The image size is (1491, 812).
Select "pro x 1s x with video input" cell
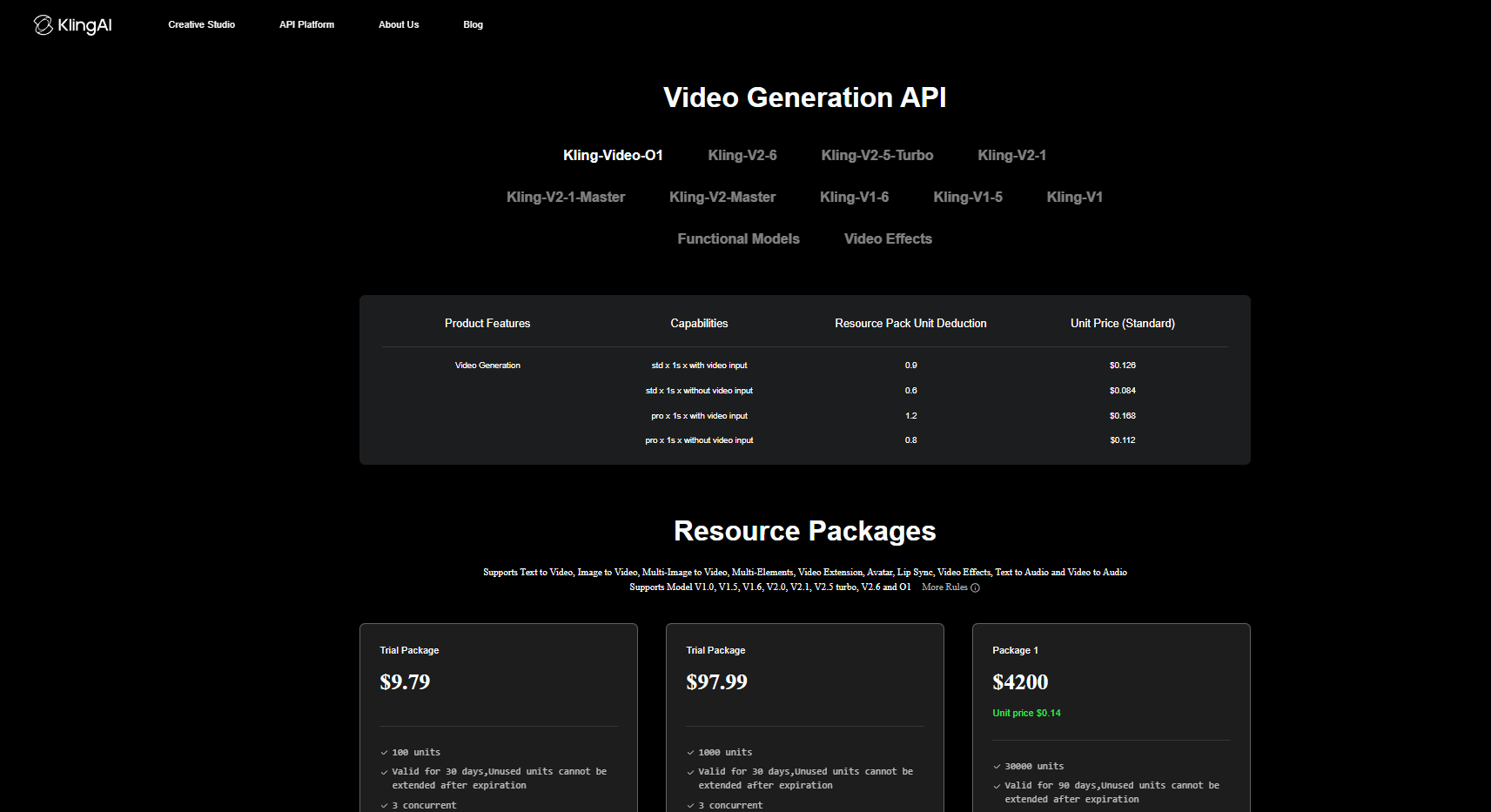[699, 416]
